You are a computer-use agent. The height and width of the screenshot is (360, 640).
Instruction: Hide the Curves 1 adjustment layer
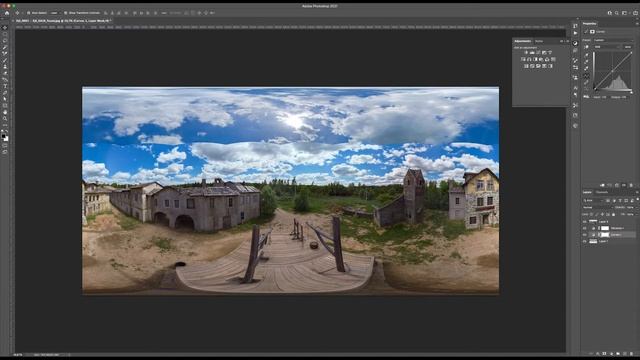coord(584,235)
